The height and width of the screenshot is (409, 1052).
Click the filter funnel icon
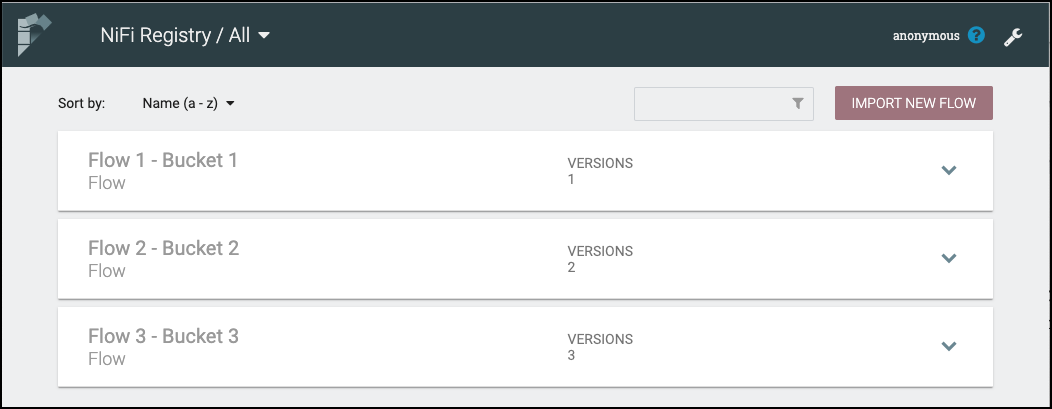point(798,103)
